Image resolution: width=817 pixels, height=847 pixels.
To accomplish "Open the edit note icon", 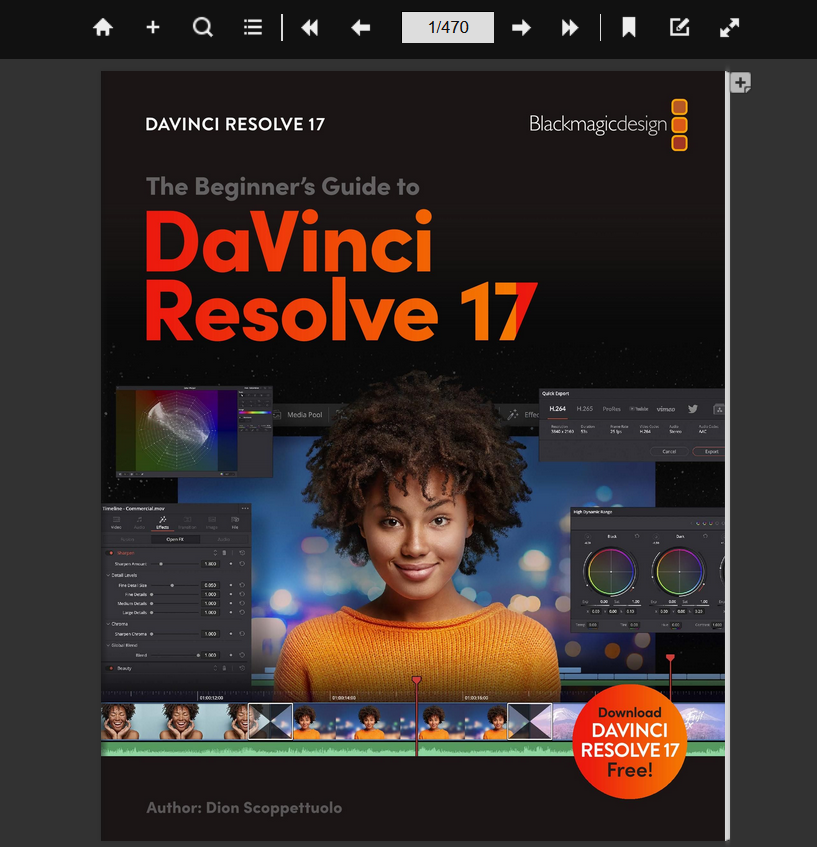I will [679, 27].
